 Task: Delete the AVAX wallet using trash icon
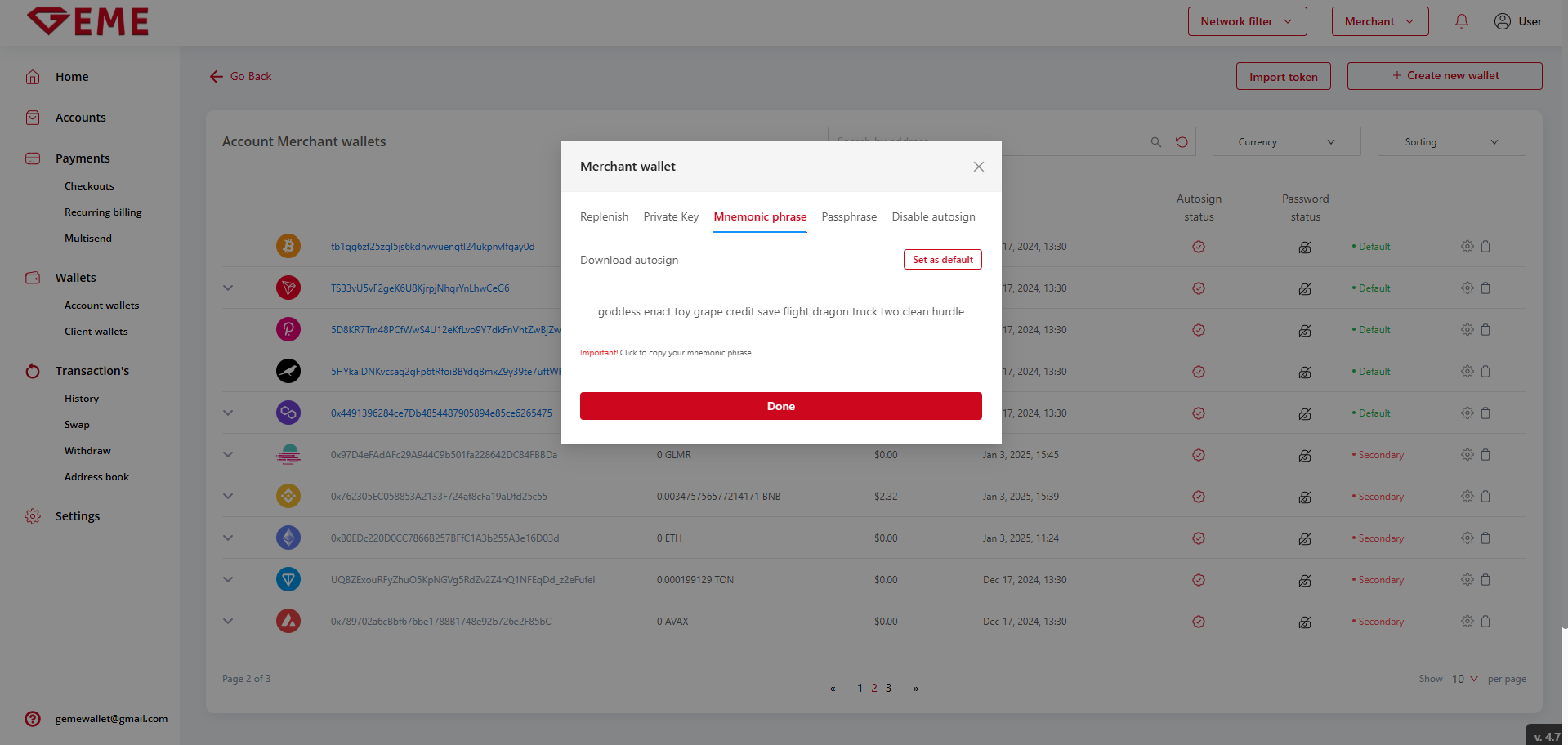(x=1485, y=622)
